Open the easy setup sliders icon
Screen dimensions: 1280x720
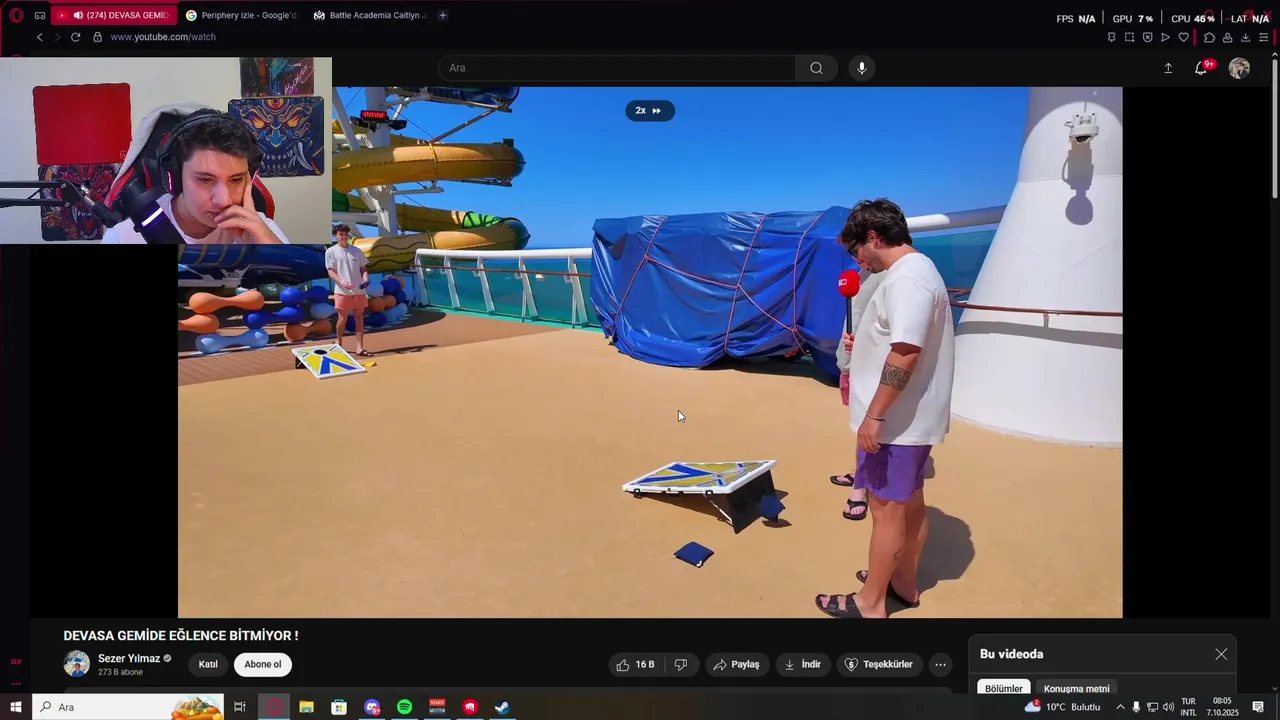(1264, 37)
